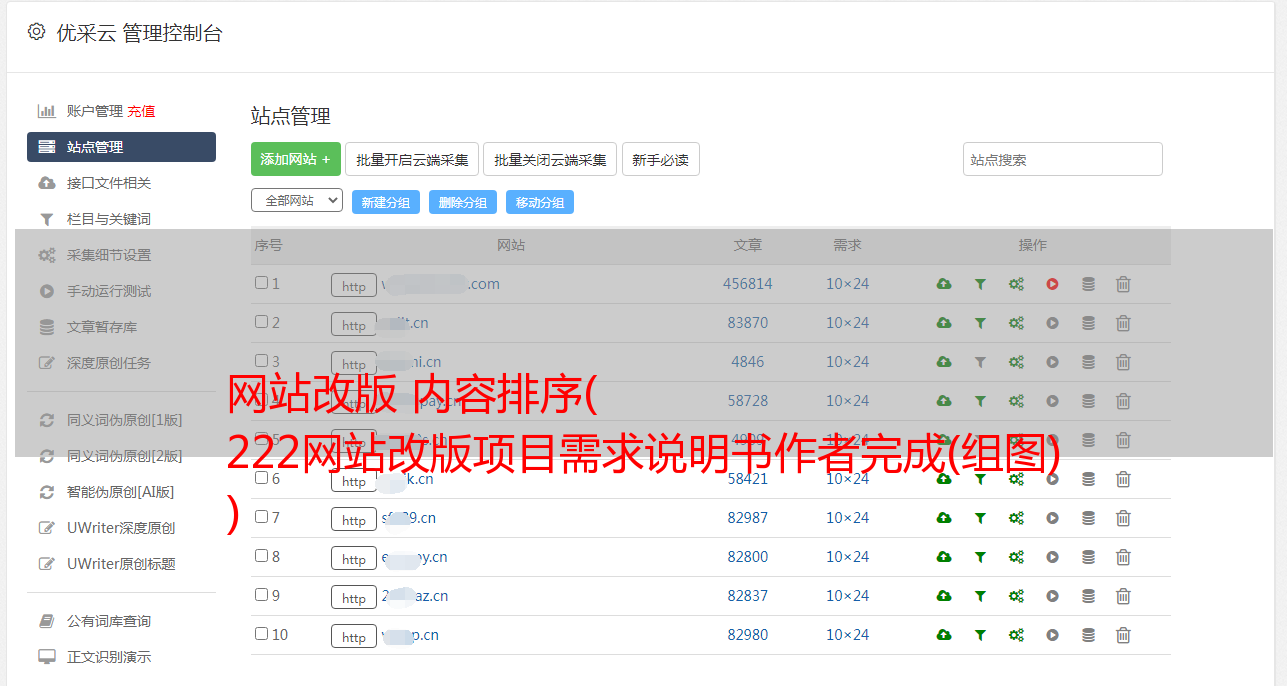
Task: Tick the checkbox for site row 8
Action: point(261,556)
